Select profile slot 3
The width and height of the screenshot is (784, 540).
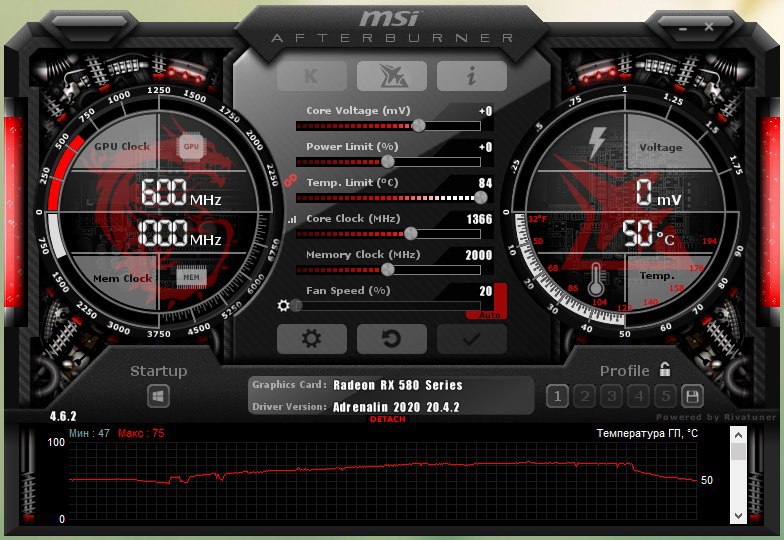[x=612, y=396]
